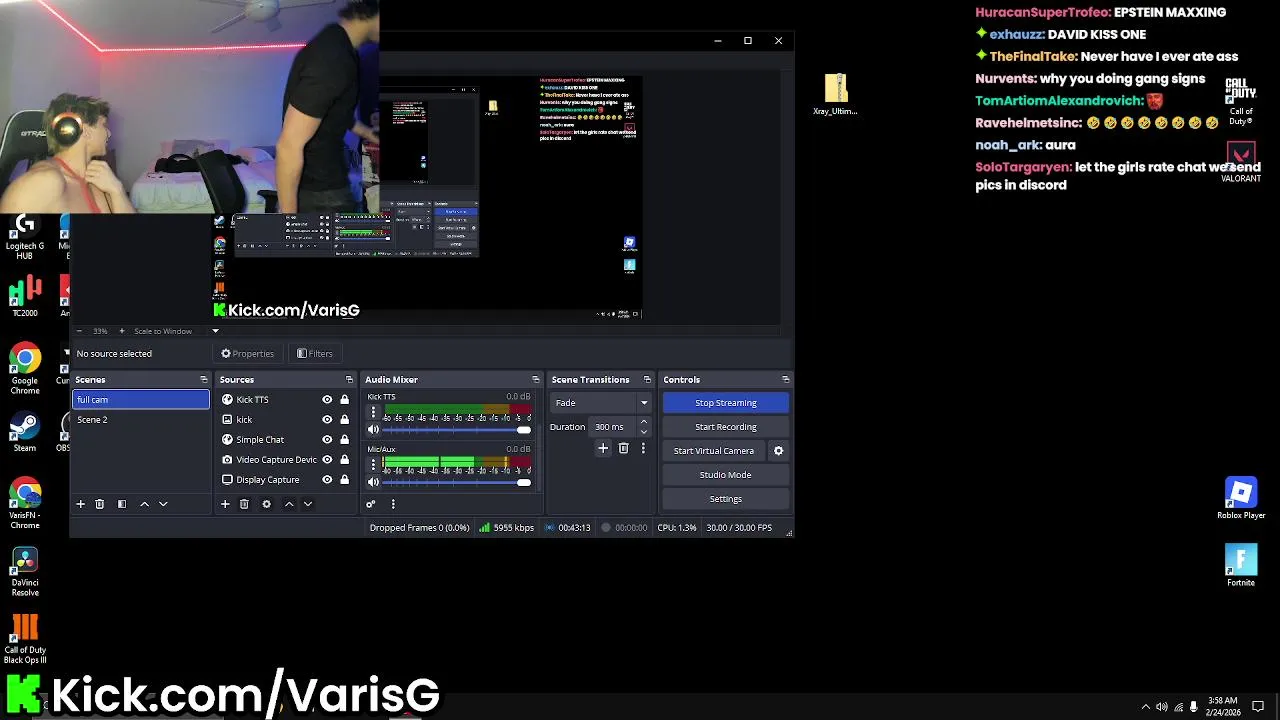
Task: Open DaVinci Resolve desktop shortcut
Action: (x=25, y=572)
